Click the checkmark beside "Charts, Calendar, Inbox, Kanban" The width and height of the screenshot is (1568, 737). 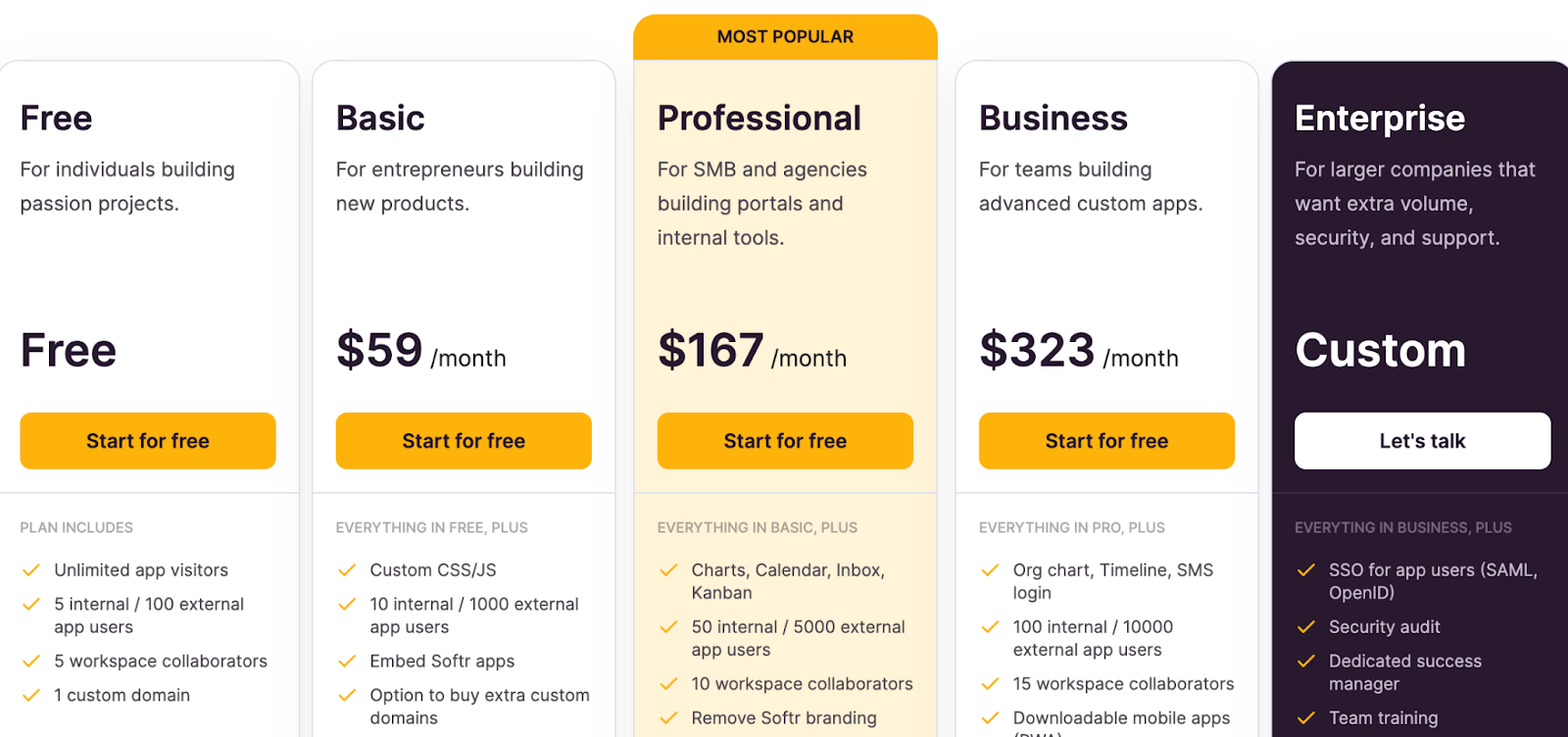tap(668, 569)
